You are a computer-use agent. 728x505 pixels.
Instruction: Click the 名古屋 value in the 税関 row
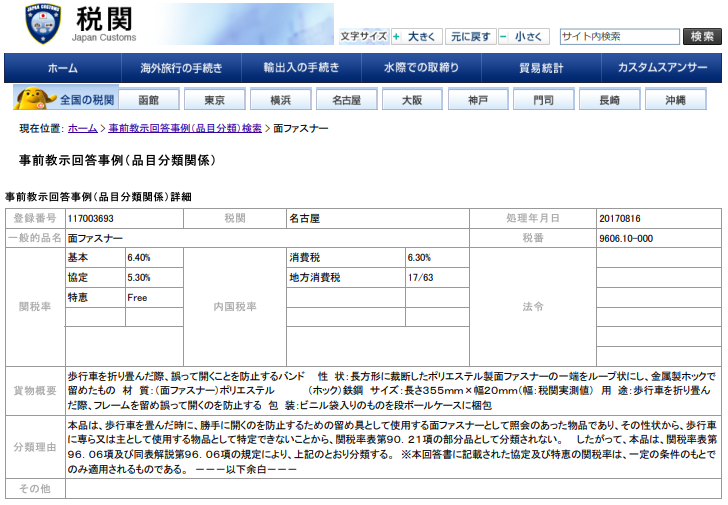click(x=305, y=219)
